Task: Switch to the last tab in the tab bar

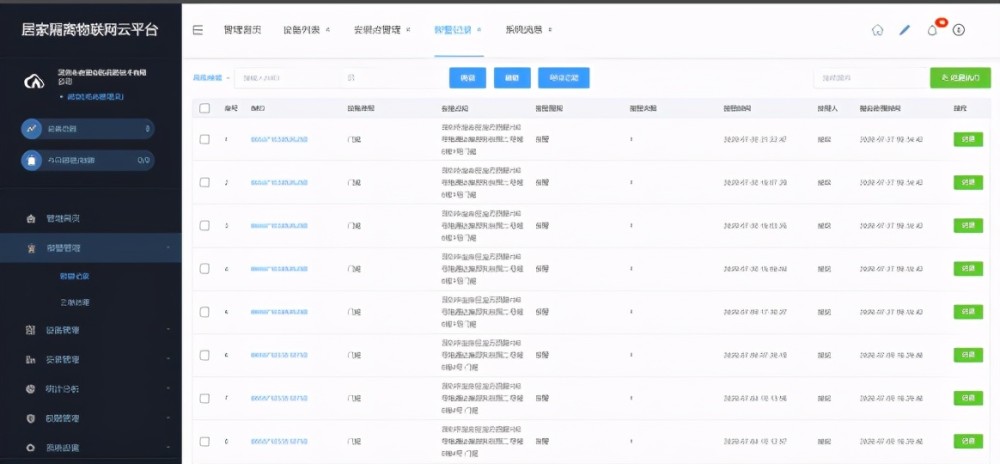Action: pos(524,30)
